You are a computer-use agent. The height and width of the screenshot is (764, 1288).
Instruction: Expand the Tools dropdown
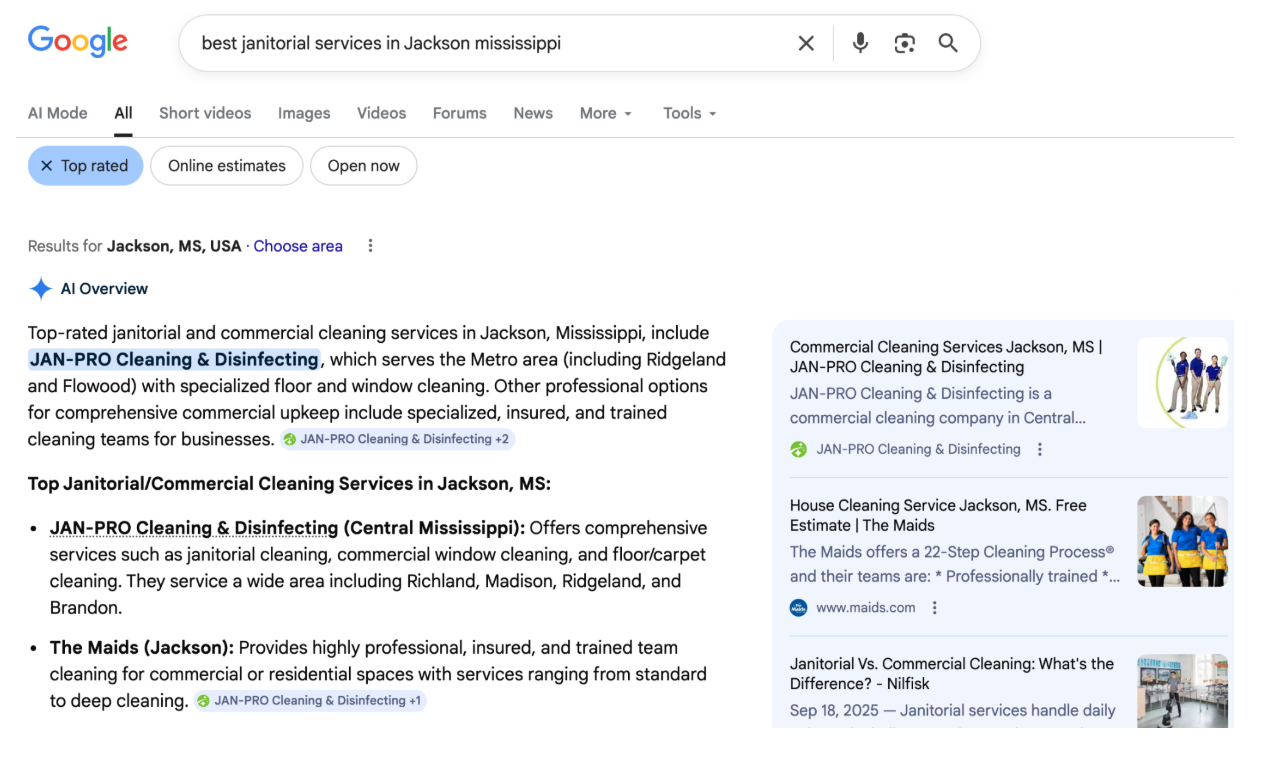pos(690,113)
